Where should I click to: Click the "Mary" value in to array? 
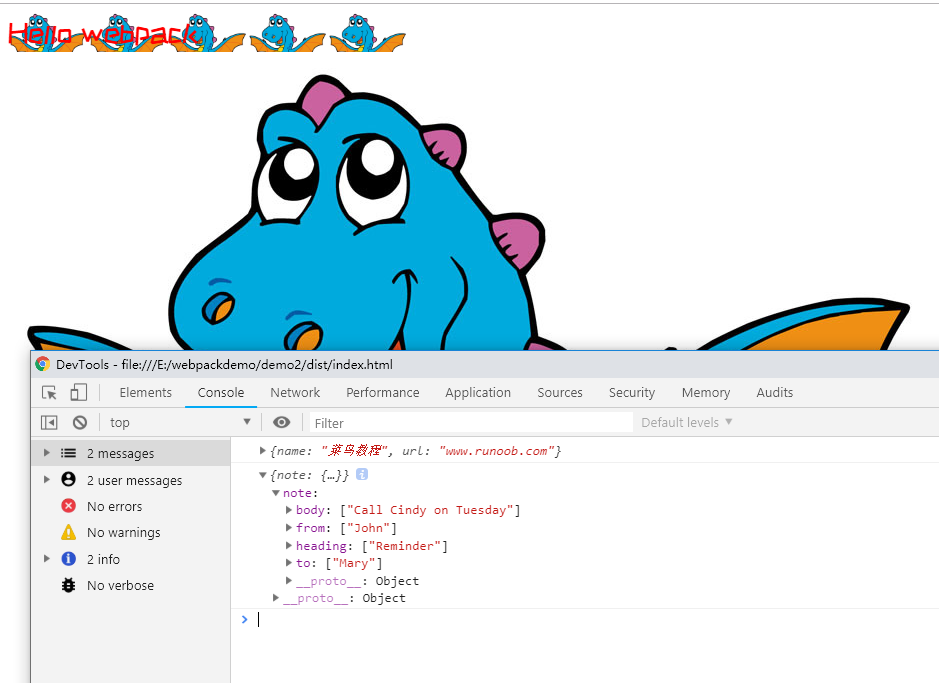(x=354, y=563)
